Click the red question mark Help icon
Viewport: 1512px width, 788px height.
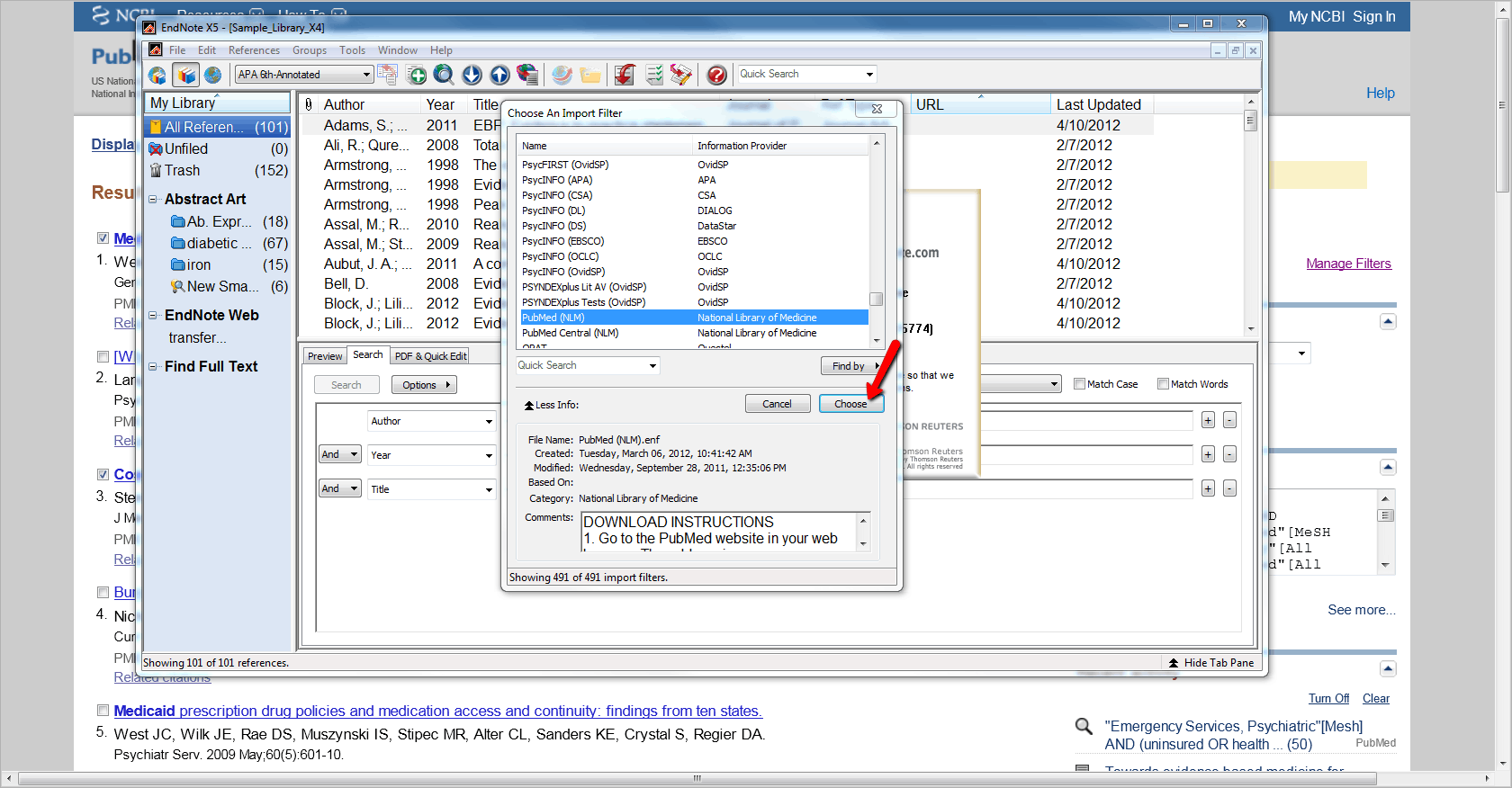(716, 75)
